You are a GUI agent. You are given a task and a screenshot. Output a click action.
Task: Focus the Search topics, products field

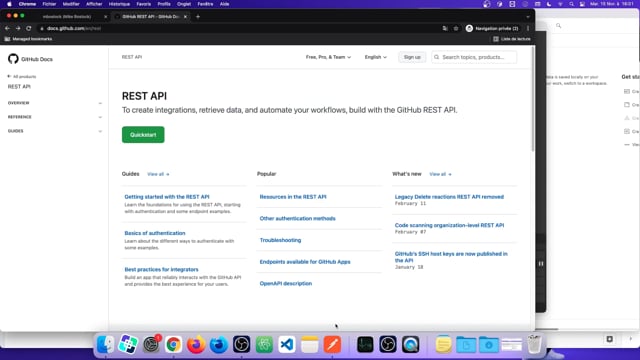474,57
